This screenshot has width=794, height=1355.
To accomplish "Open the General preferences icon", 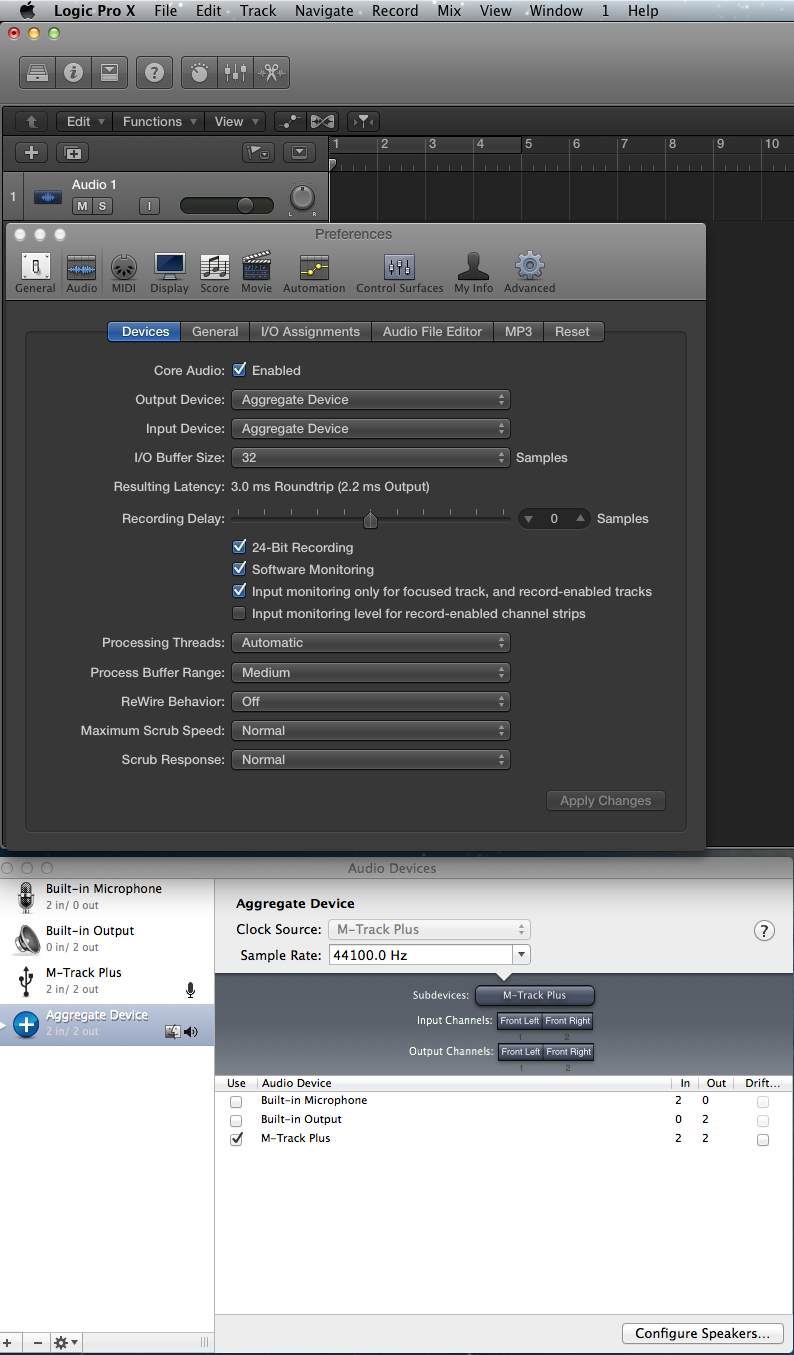I will [x=35, y=272].
